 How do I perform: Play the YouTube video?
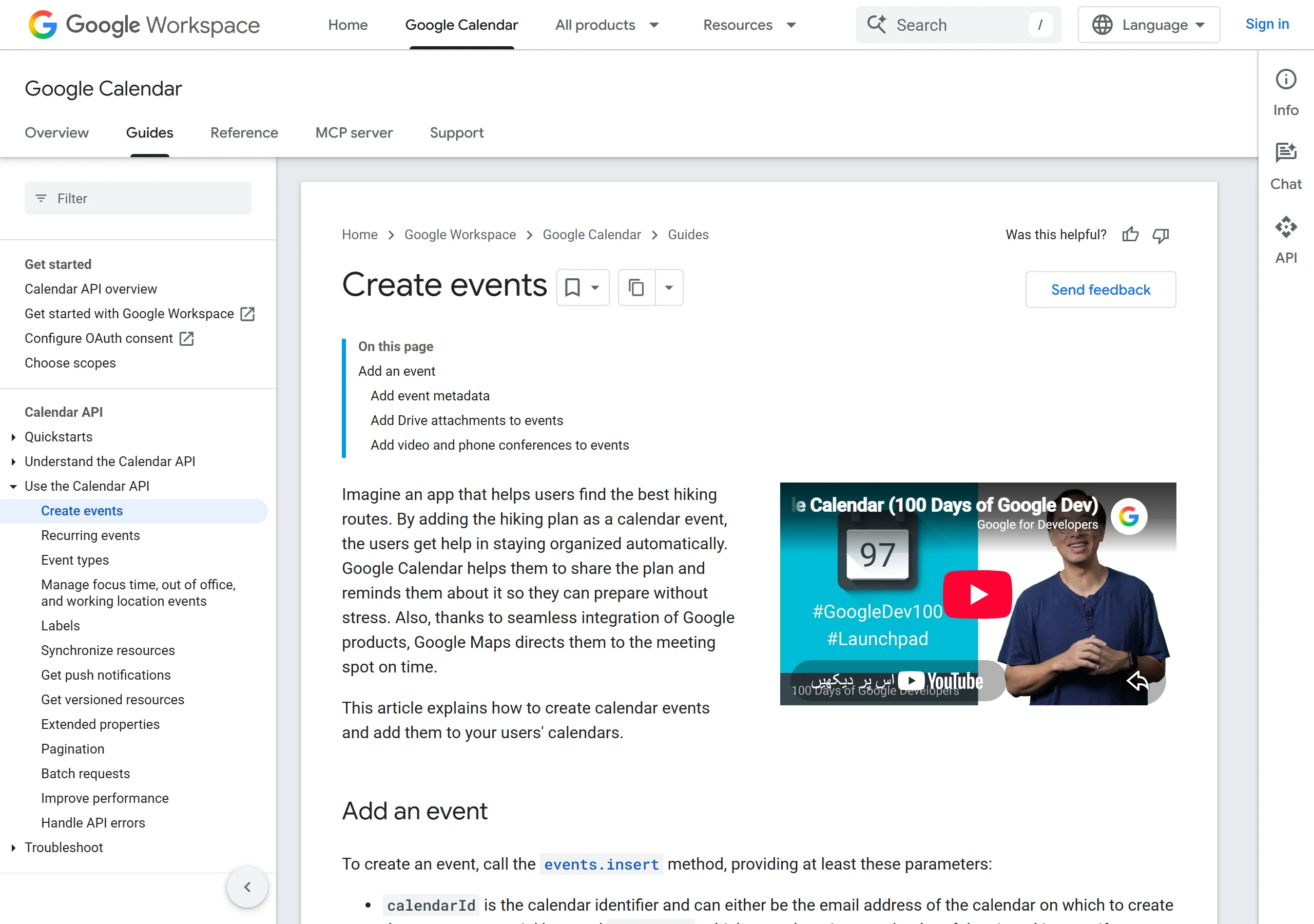tap(977, 594)
